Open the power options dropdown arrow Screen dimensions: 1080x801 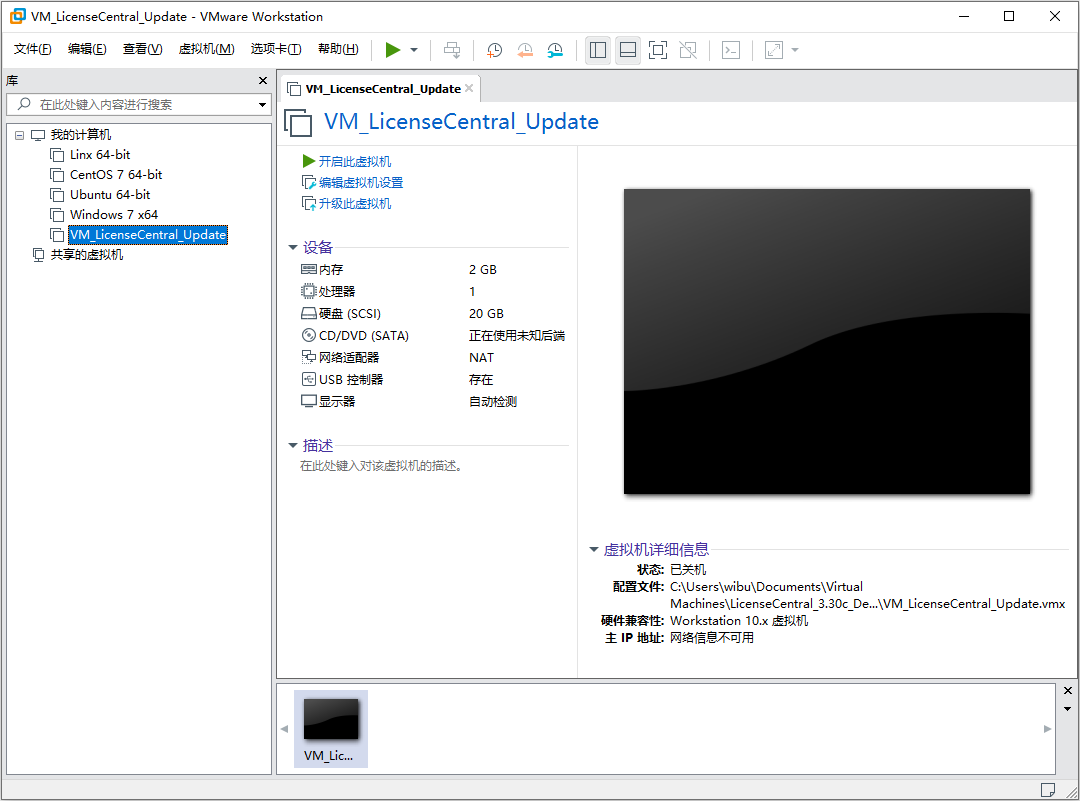pos(414,50)
